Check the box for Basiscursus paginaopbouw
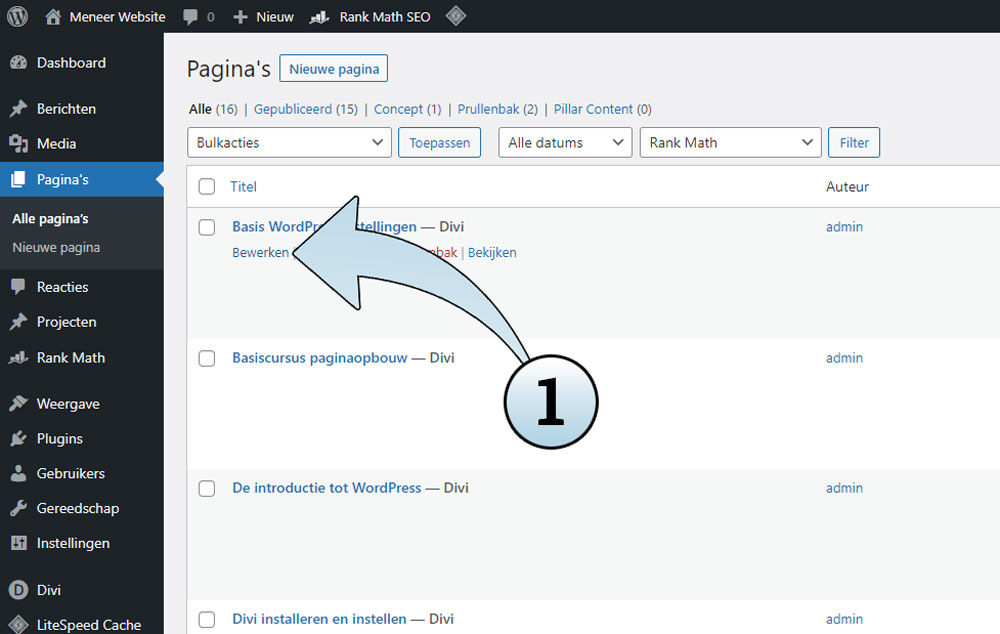The image size is (1000, 634). click(x=207, y=358)
